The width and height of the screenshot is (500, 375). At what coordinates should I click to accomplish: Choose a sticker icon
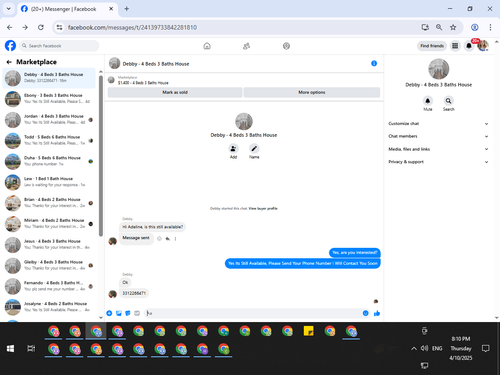pos(128,313)
